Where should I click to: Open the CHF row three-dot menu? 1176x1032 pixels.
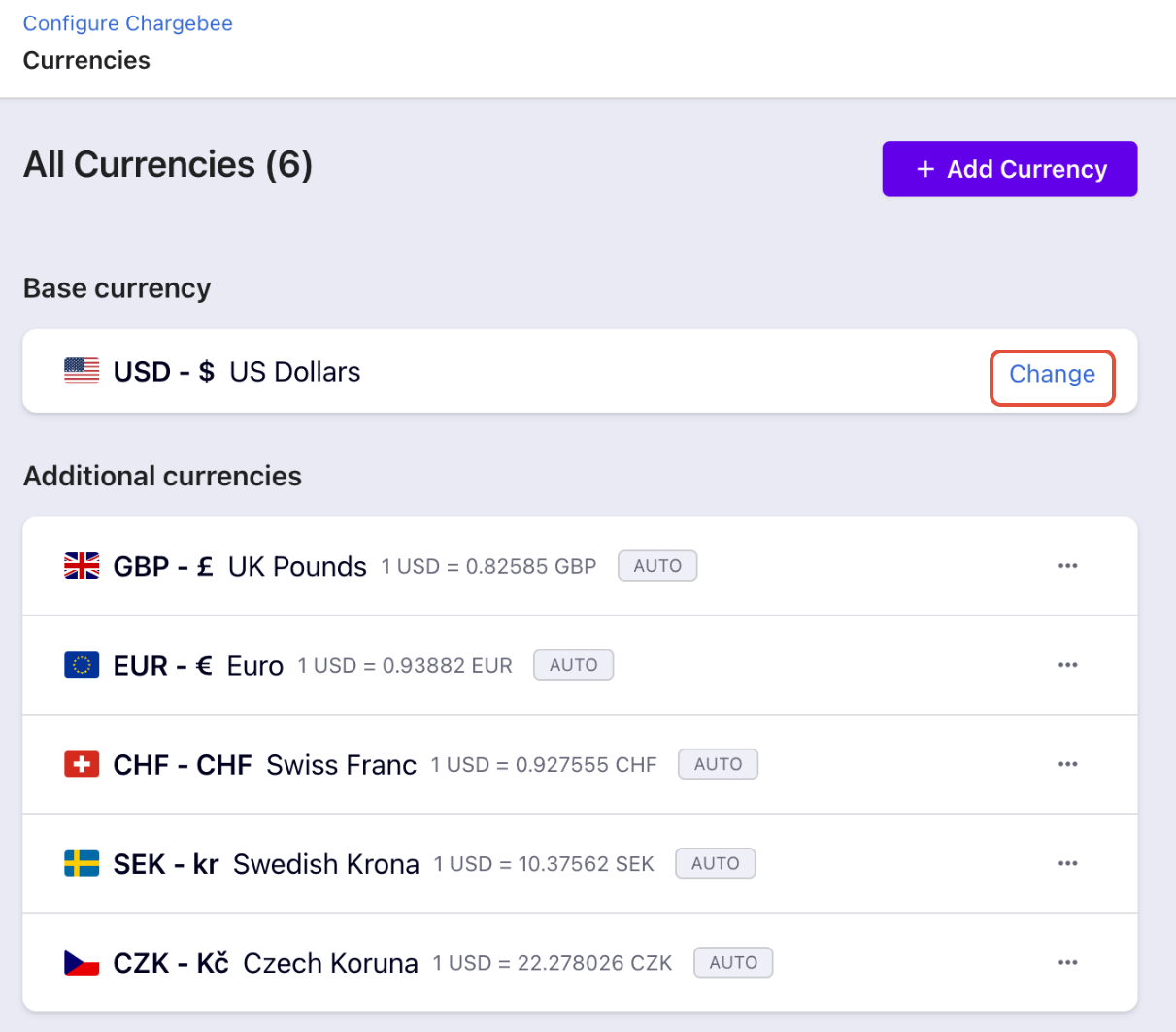(x=1067, y=764)
